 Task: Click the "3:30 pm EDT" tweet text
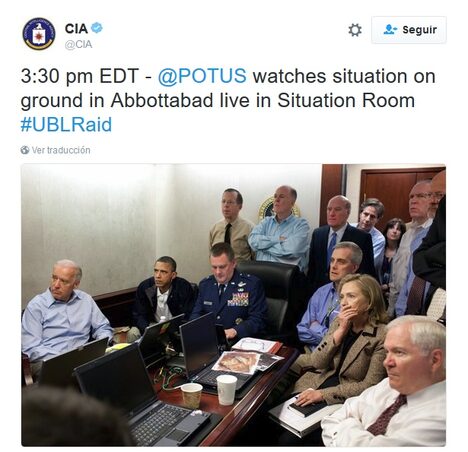tap(79, 76)
